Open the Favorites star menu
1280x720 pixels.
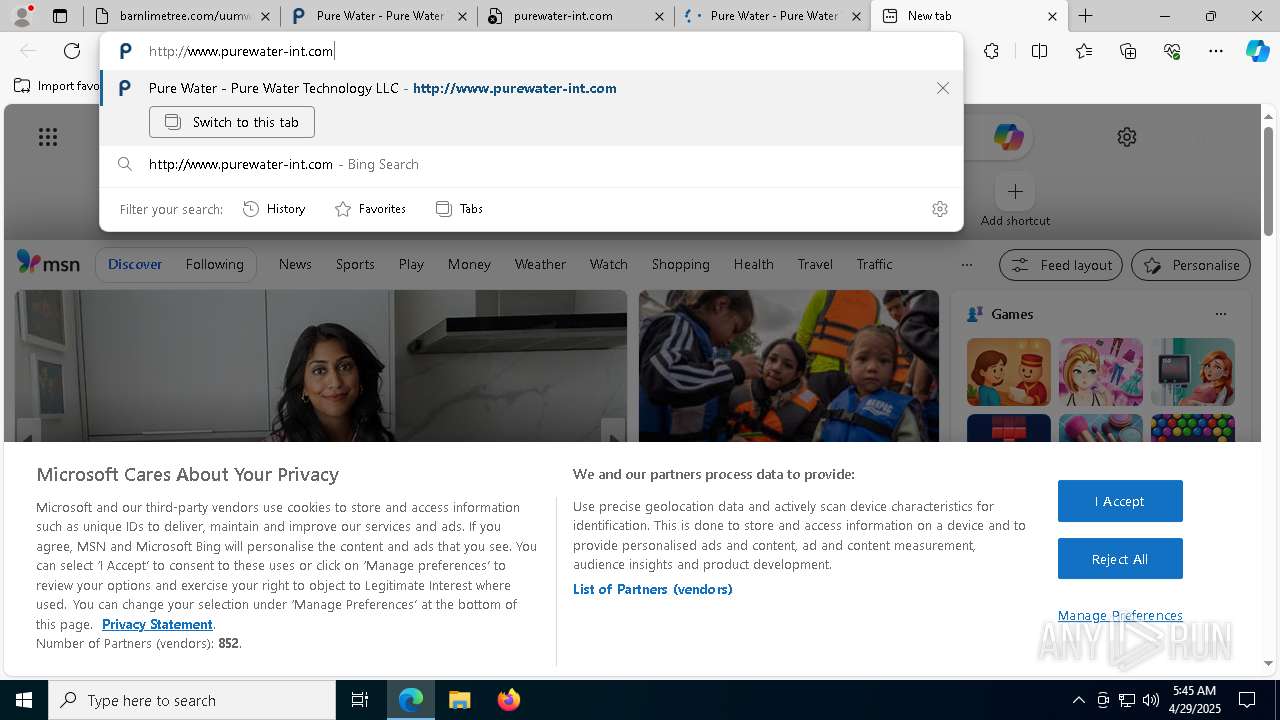1084,51
